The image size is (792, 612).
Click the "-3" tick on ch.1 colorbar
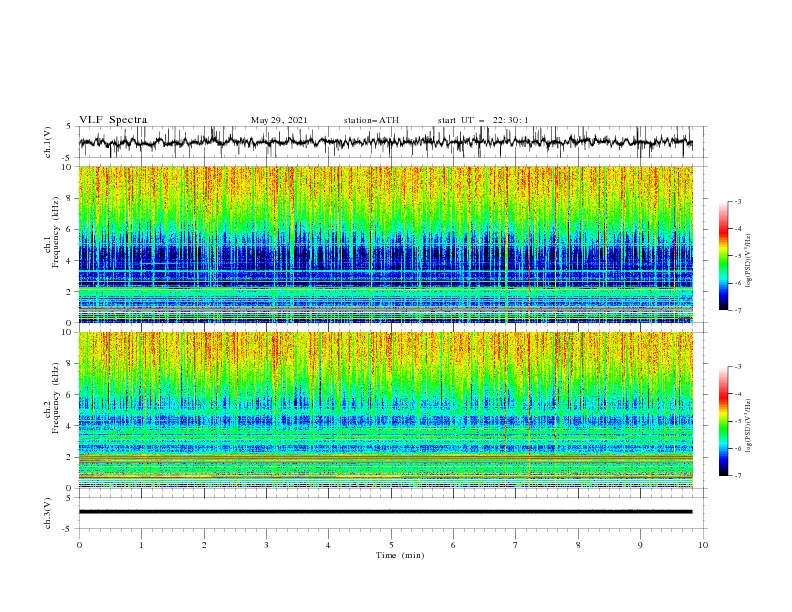pos(737,201)
